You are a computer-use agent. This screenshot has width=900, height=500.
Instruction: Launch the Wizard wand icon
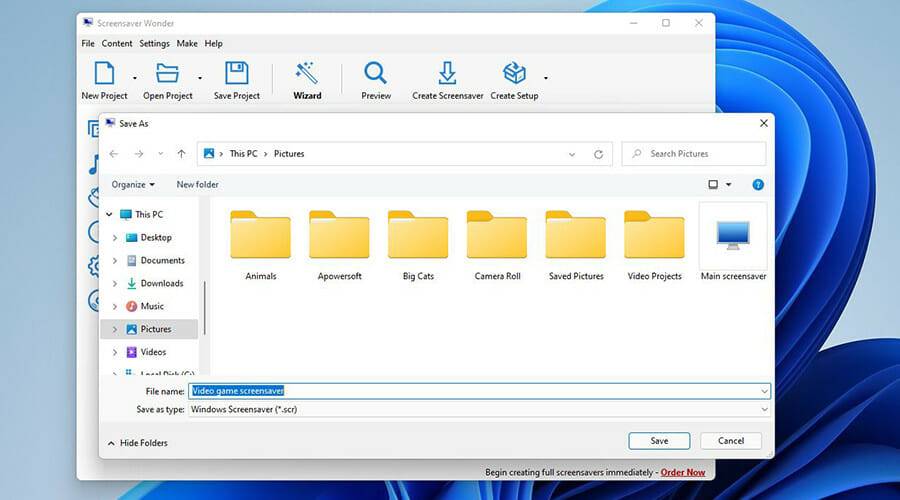click(x=307, y=74)
